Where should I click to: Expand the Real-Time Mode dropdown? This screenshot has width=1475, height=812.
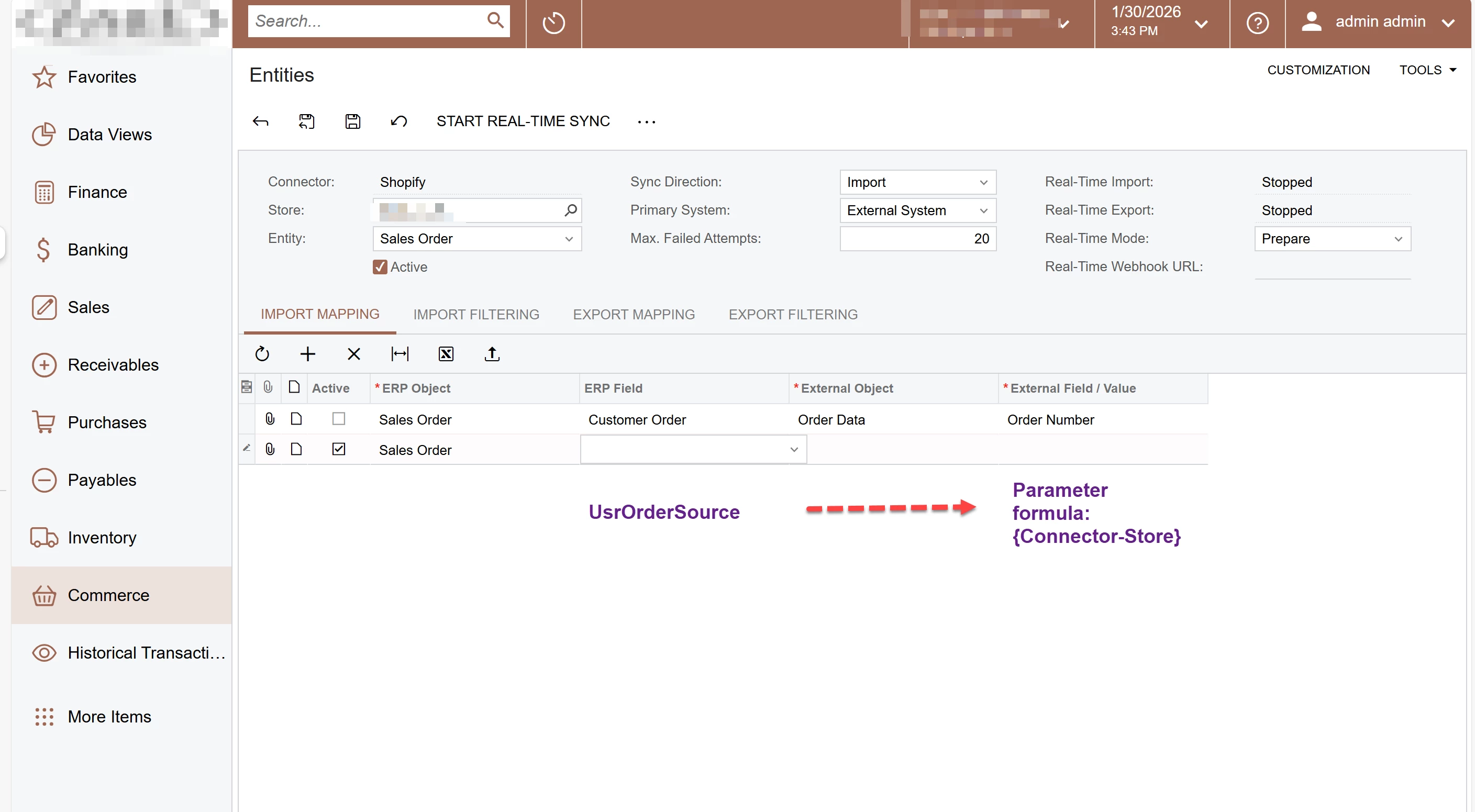[1332, 239]
